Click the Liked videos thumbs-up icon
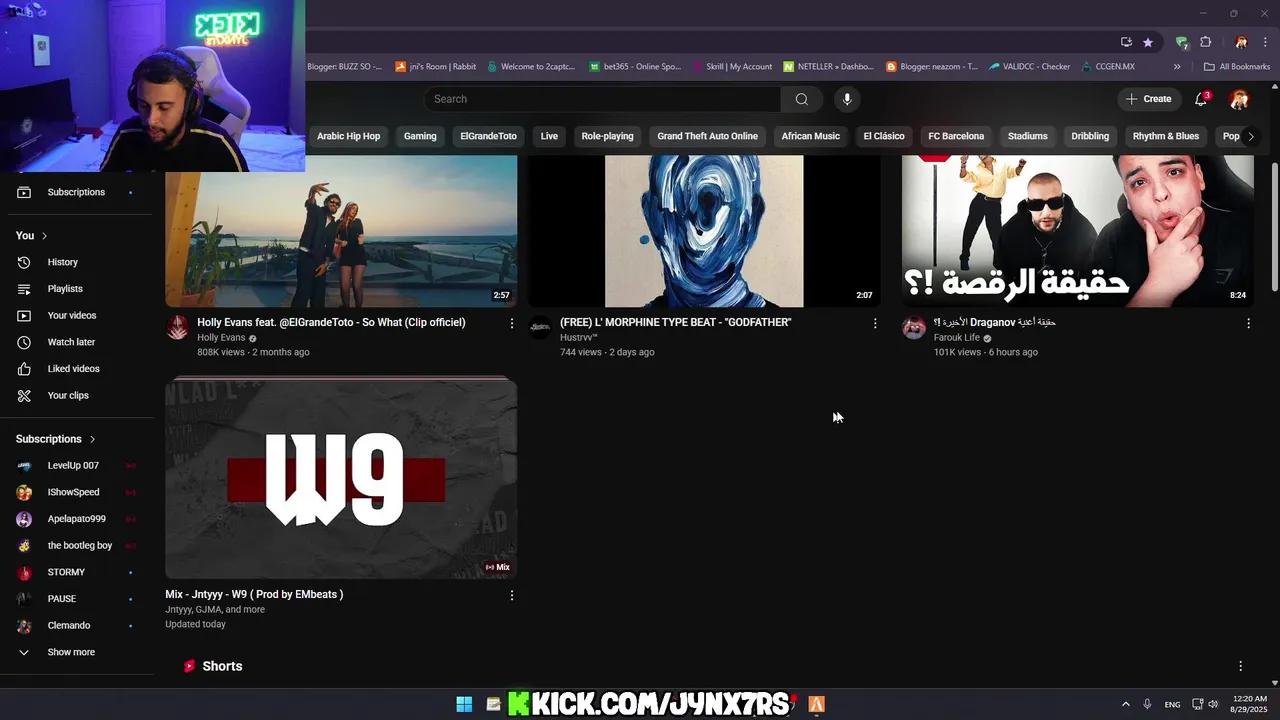 point(24,369)
